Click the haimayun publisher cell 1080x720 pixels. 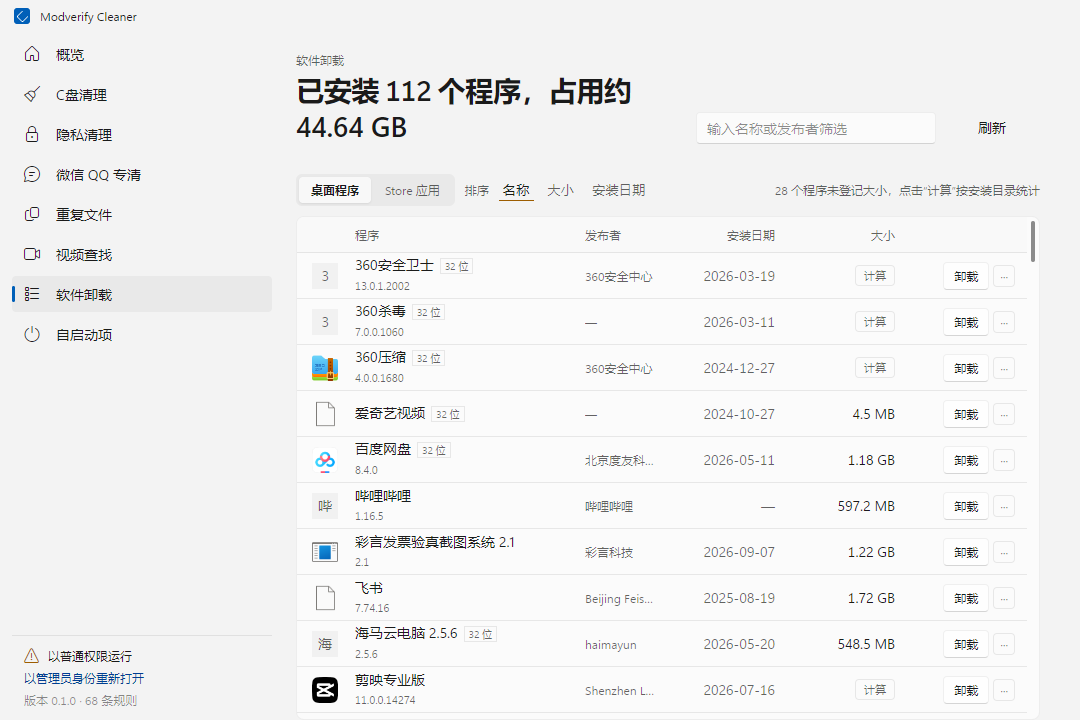tap(610, 645)
